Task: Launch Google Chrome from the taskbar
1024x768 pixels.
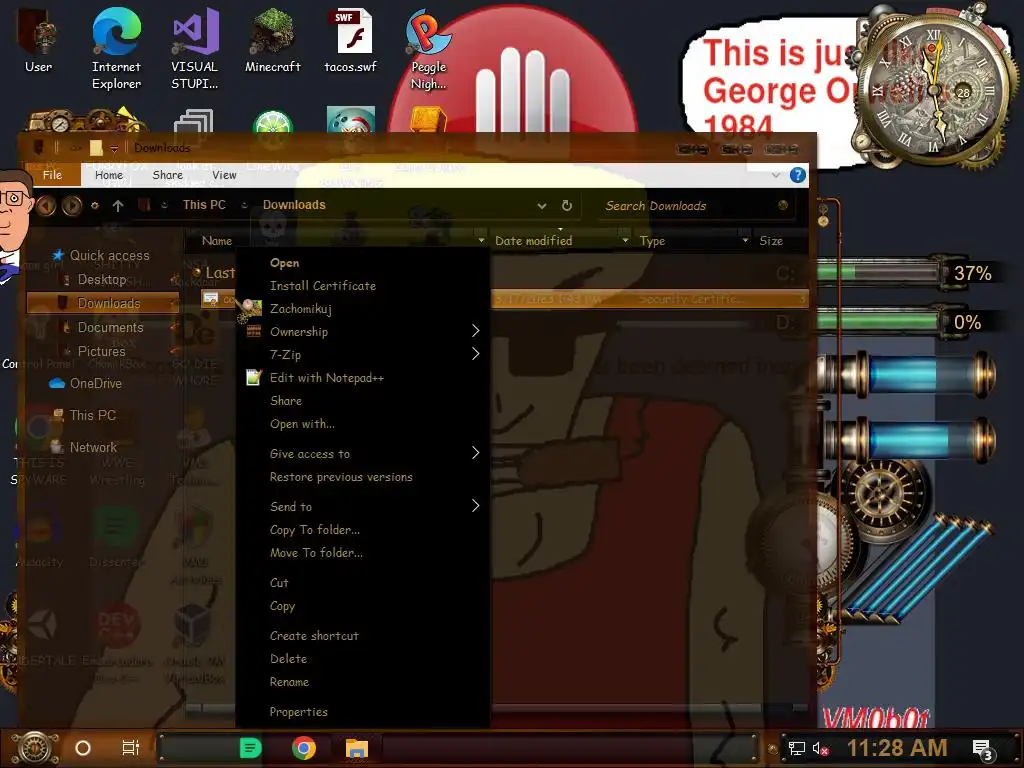Action: click(x=304, y=748)
